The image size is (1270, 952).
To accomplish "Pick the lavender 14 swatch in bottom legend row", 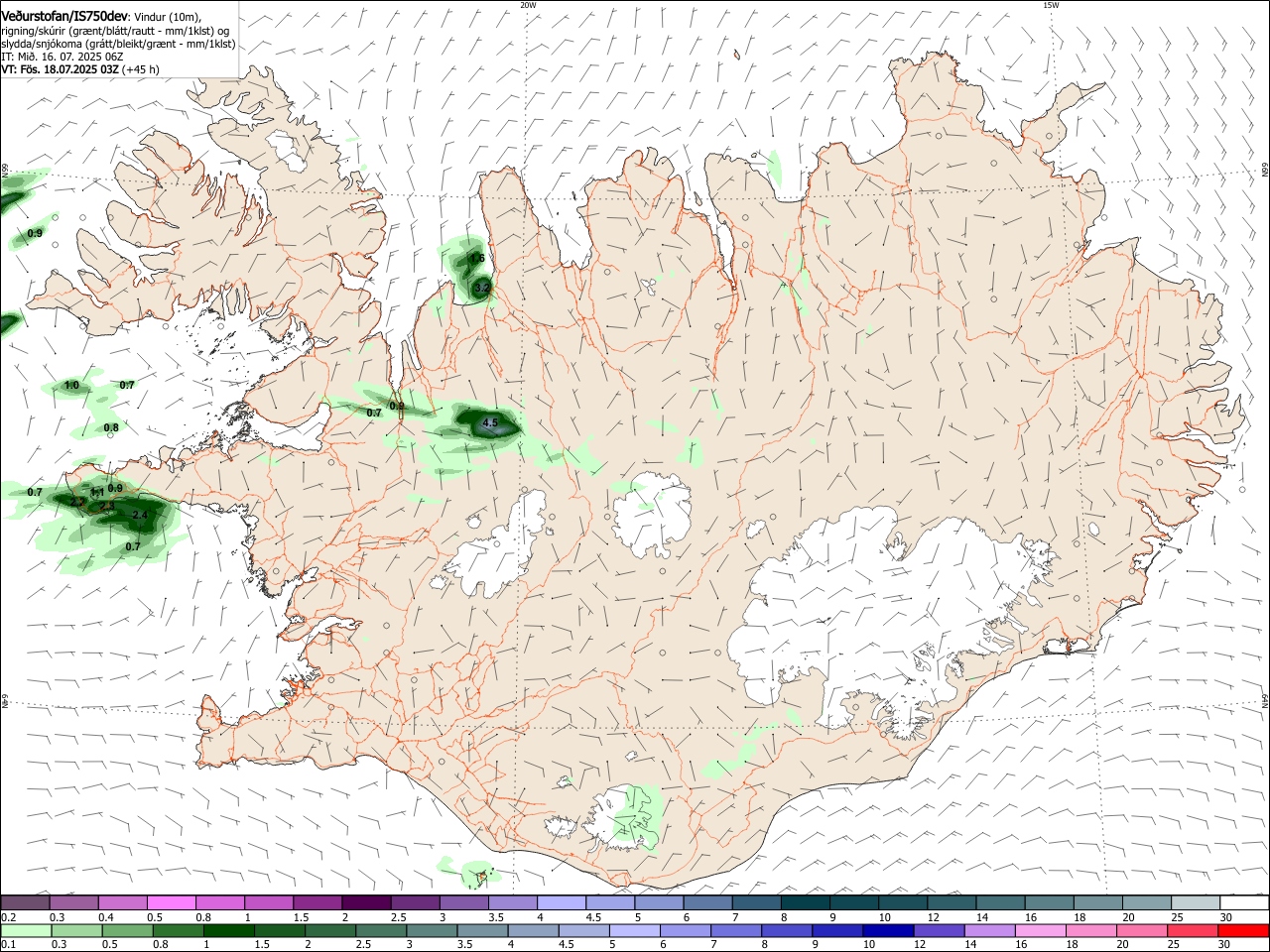I will click(x=988, y=930).
